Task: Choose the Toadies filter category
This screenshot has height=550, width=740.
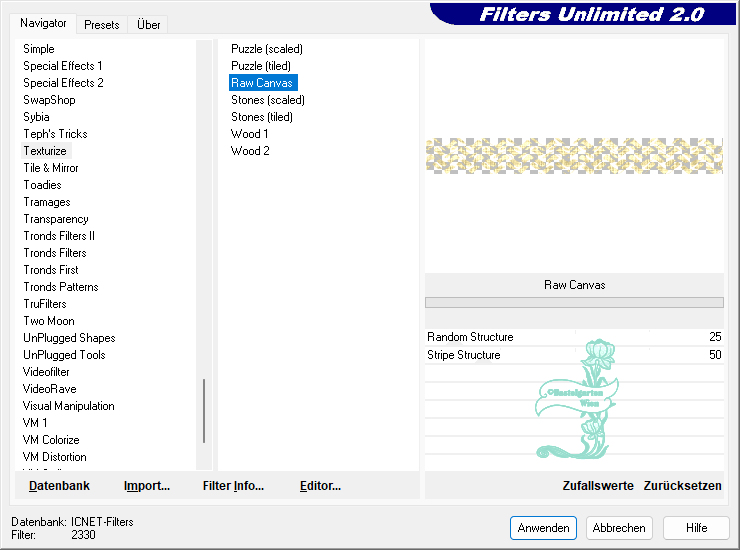Action: (42, 185)
